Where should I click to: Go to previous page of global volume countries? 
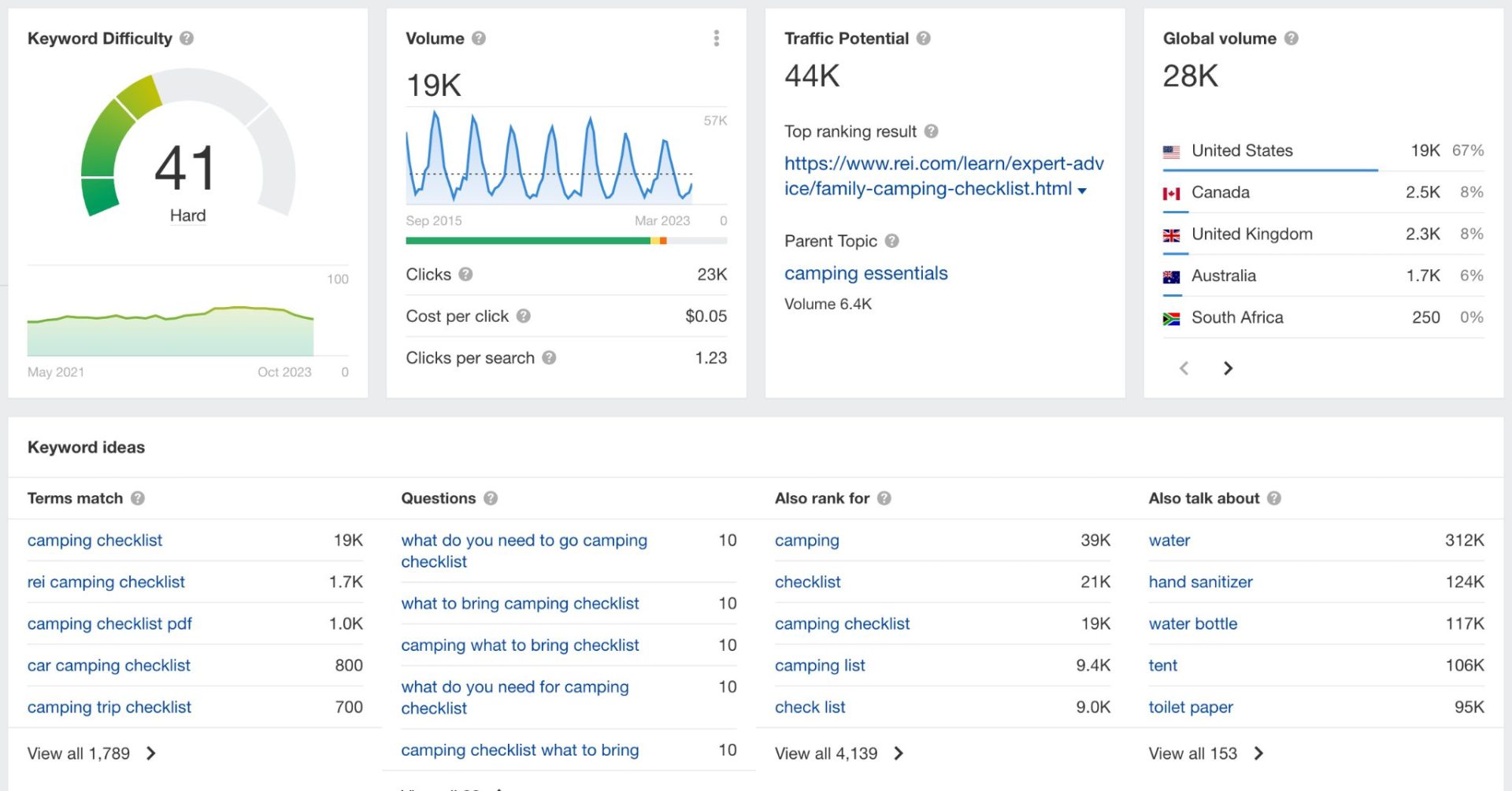coord(1184,368)
